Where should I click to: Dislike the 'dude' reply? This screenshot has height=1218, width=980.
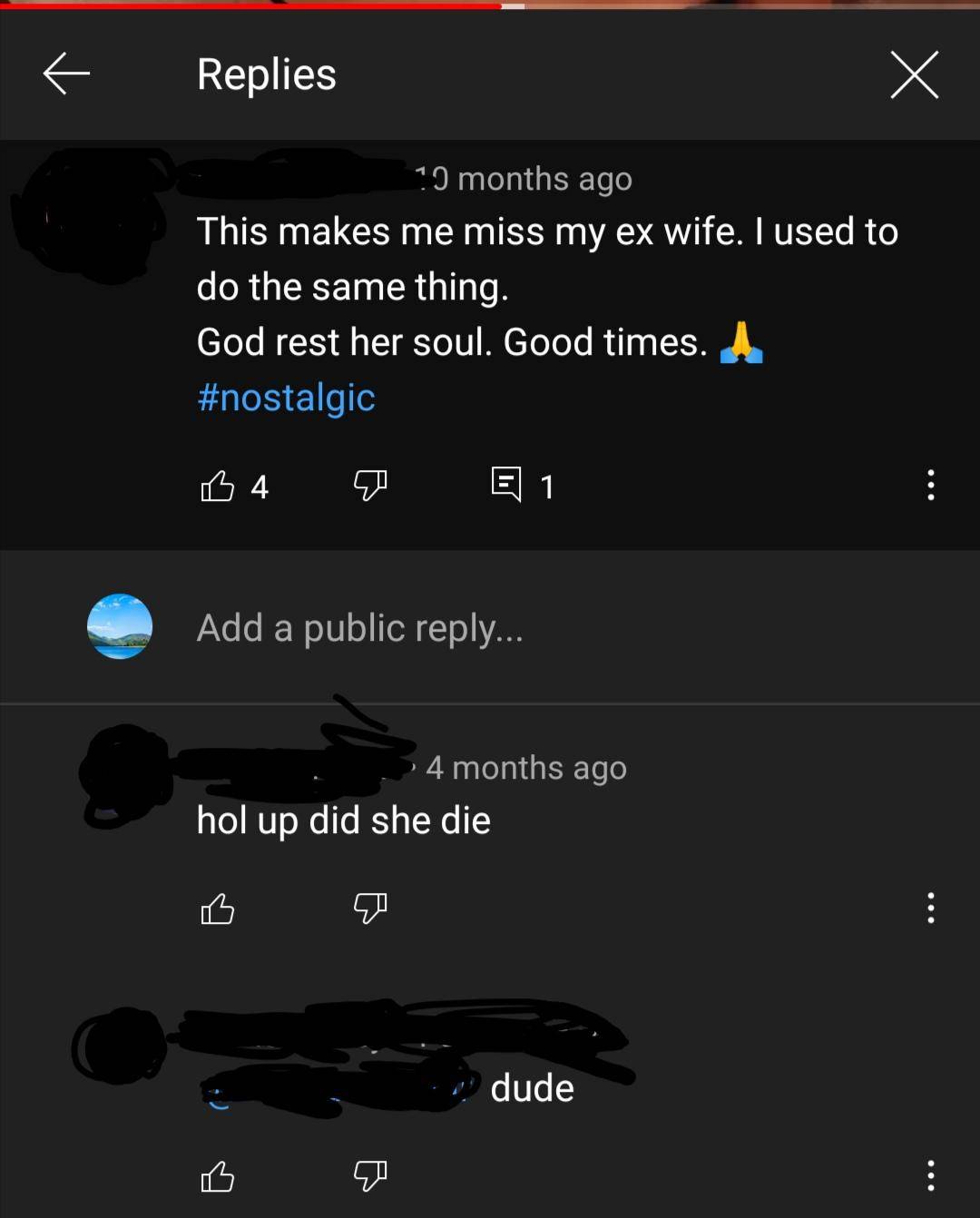370,1176
